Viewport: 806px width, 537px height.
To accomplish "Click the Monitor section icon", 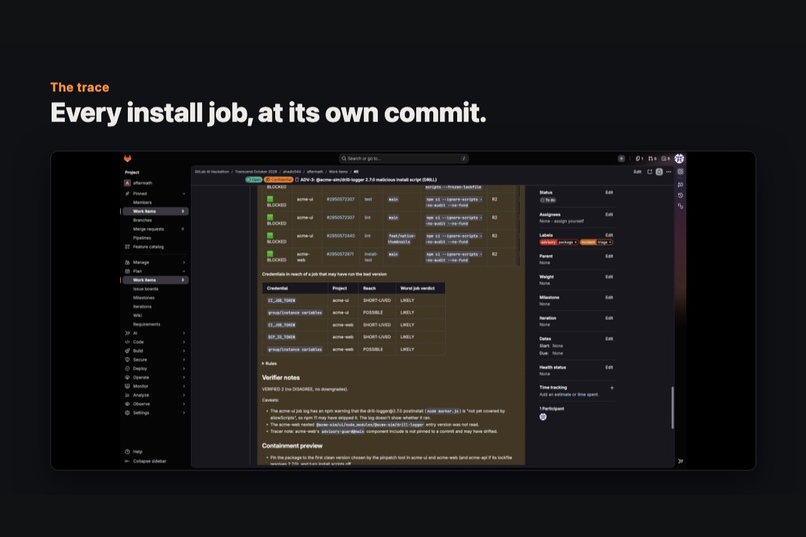I will [127, 386].
